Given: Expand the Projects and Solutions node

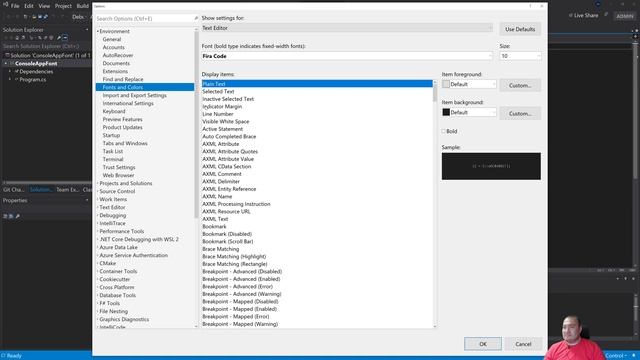Looking at the screenshot, I should [x=98, y=183].
